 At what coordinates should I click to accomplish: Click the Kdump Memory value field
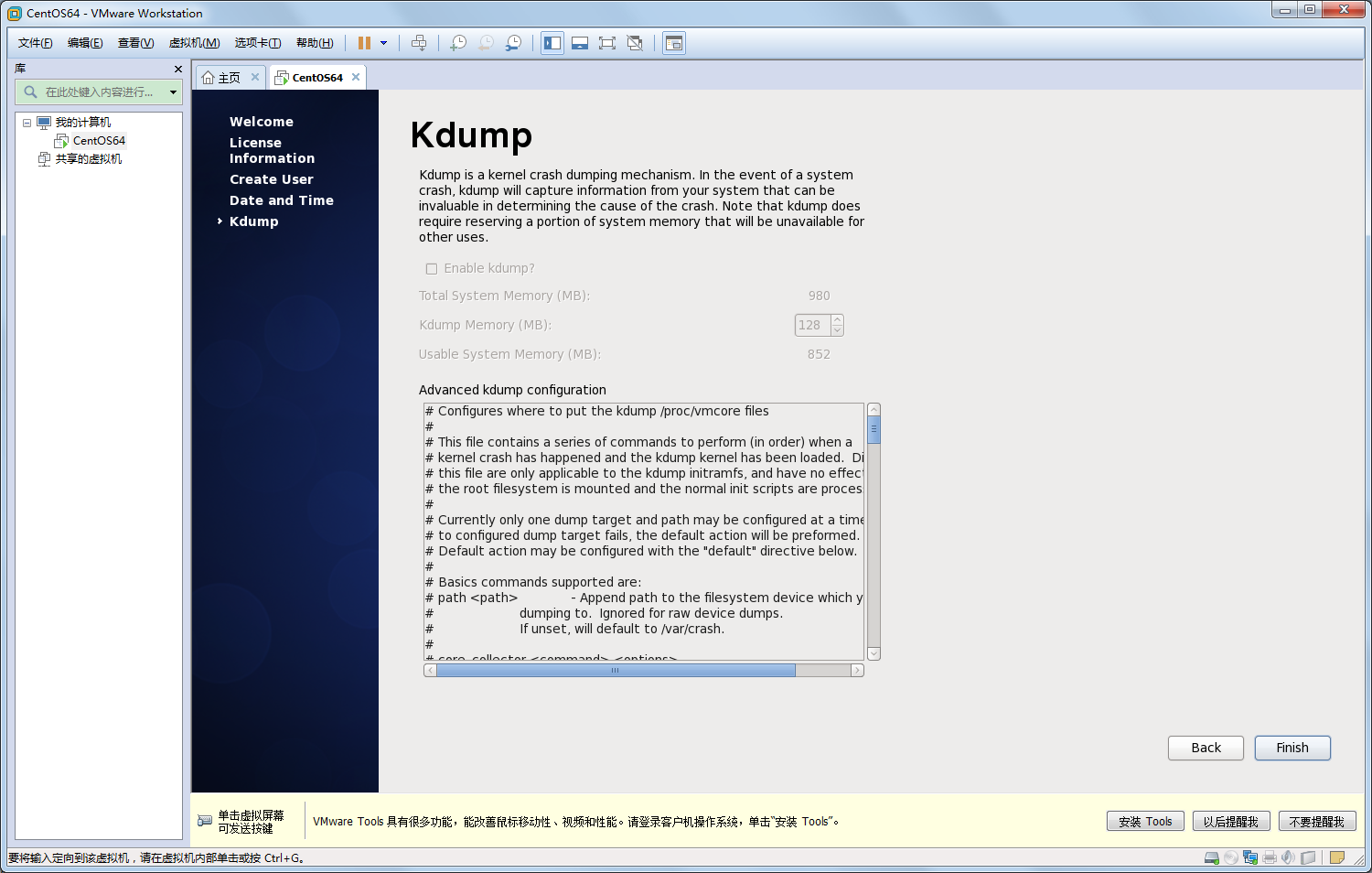click(x=812, y=325)
